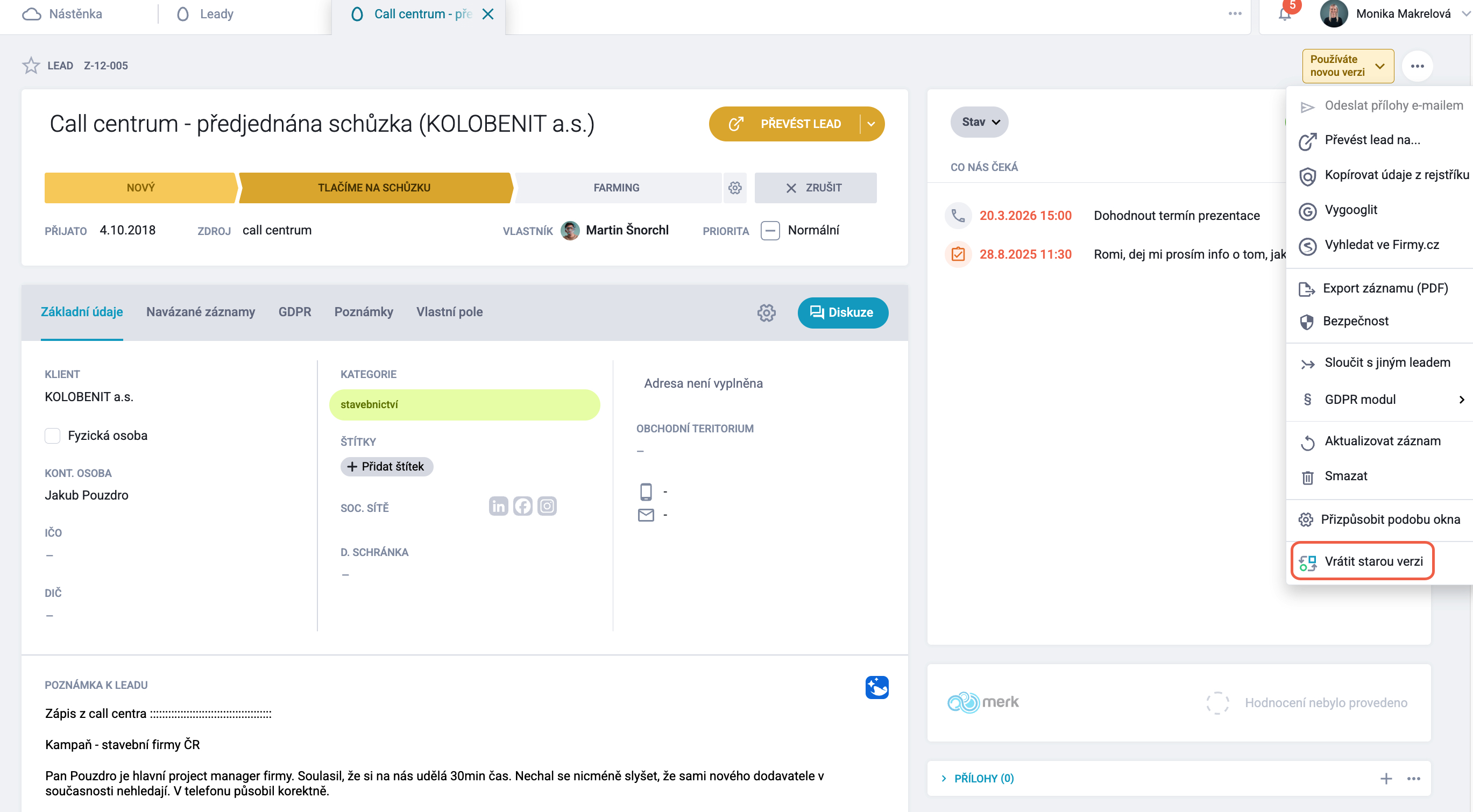The width and height of the screenshot is (1473, 812).
Task: Expand the Převést lead dropdown arrow
Action: click(x=871, y=124)
